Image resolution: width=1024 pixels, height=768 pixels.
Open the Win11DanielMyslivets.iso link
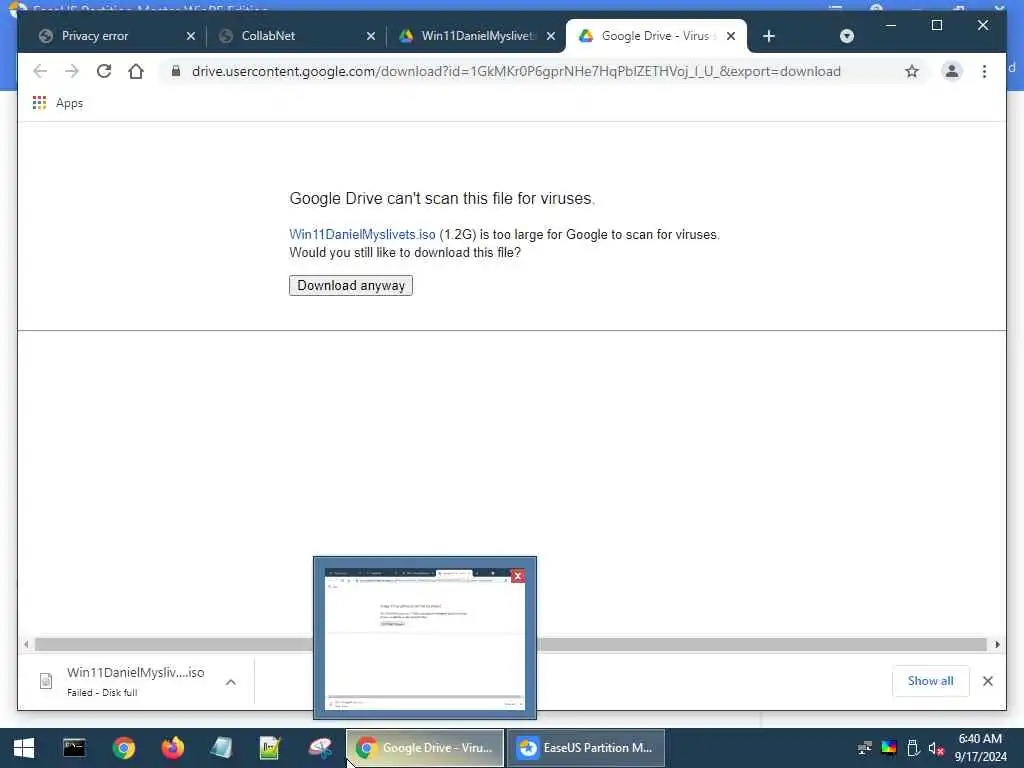click(362, 234)
